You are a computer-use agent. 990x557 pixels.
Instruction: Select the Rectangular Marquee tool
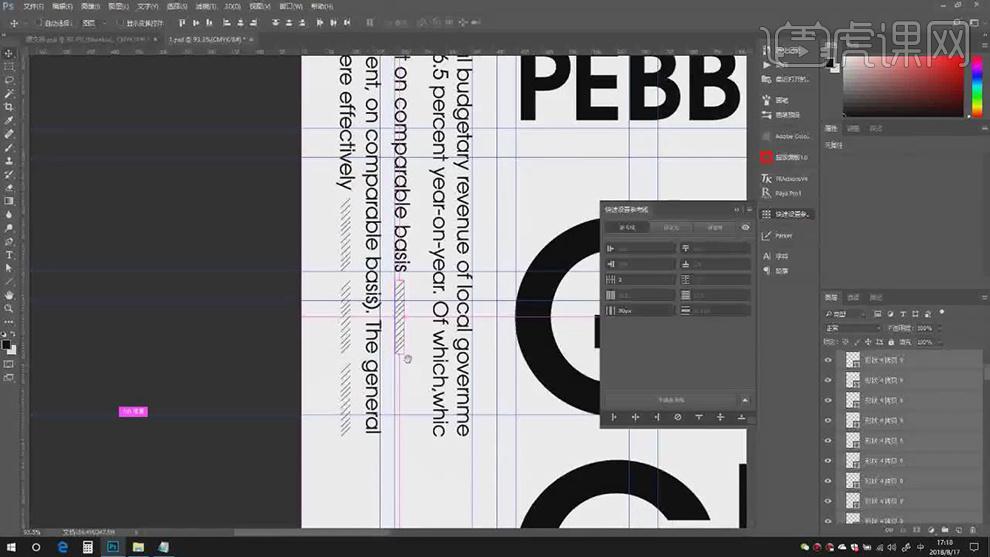click(9, 66)
